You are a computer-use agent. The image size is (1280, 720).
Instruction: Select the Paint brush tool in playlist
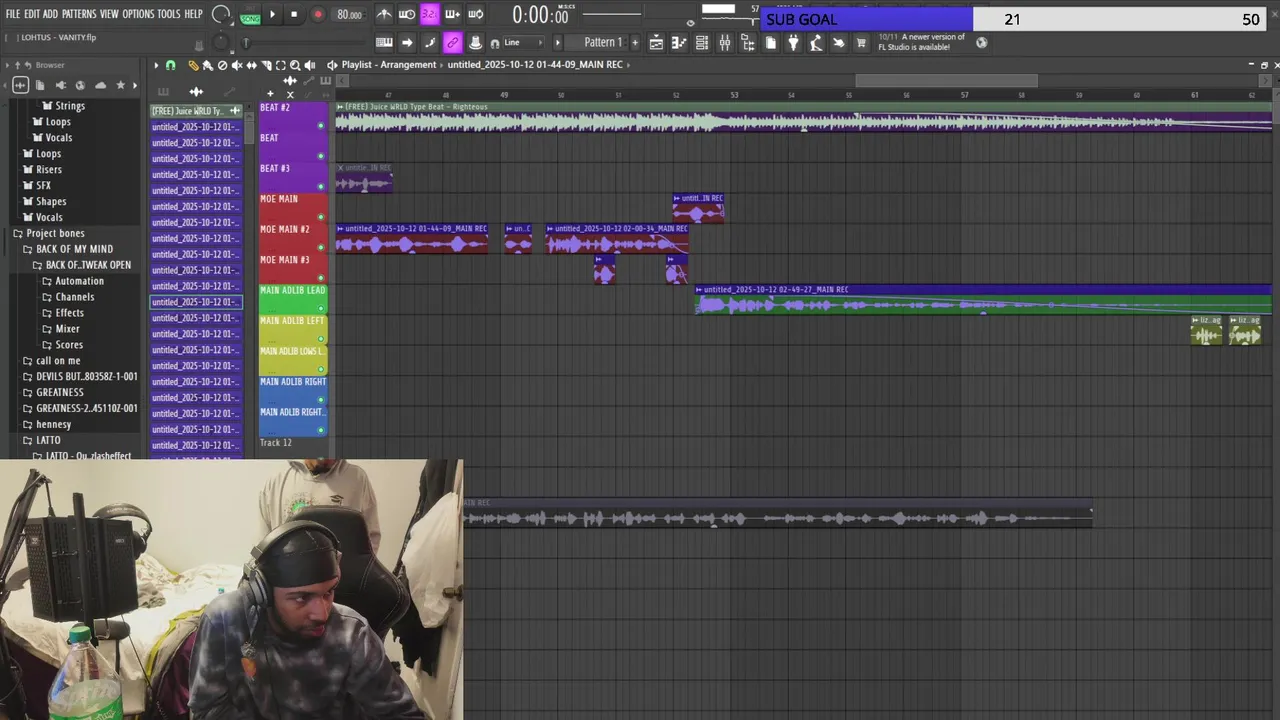208,65
